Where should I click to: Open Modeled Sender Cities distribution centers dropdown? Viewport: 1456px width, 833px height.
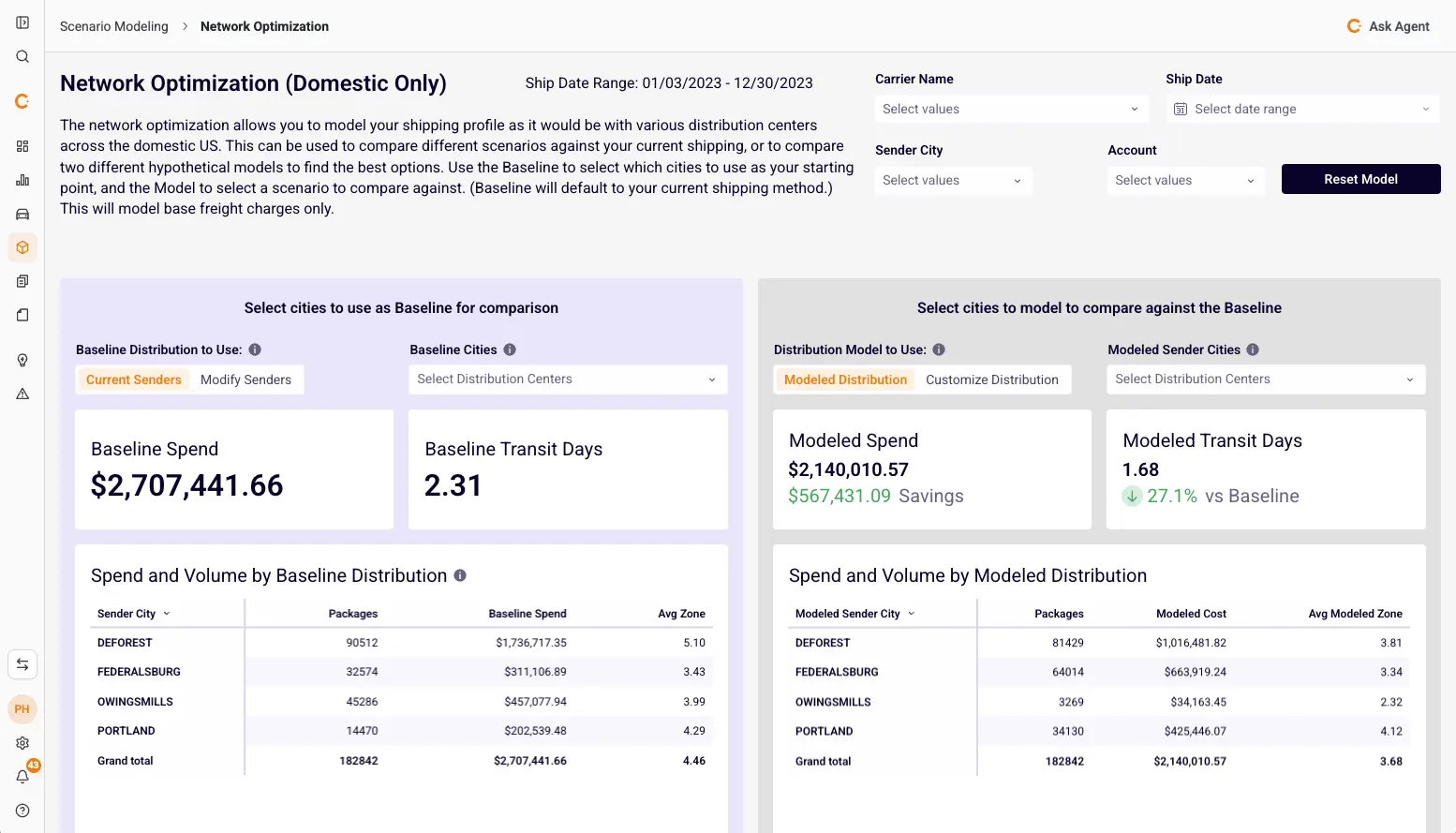pyautogui.click(x=1265, y=379)
